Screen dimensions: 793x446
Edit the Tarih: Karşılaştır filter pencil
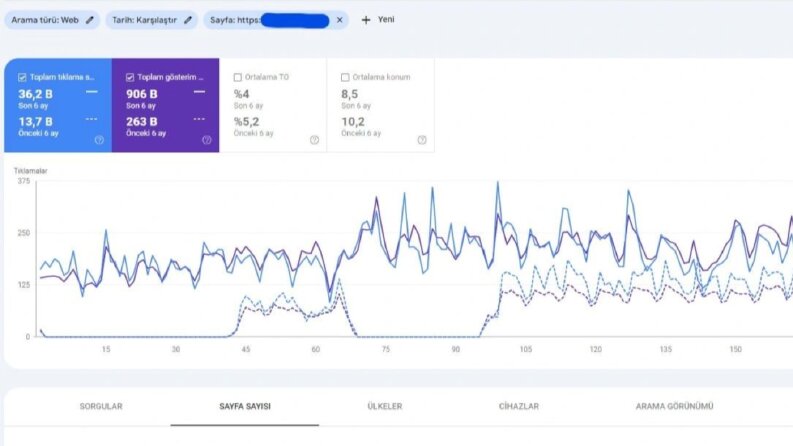point(188,20)
